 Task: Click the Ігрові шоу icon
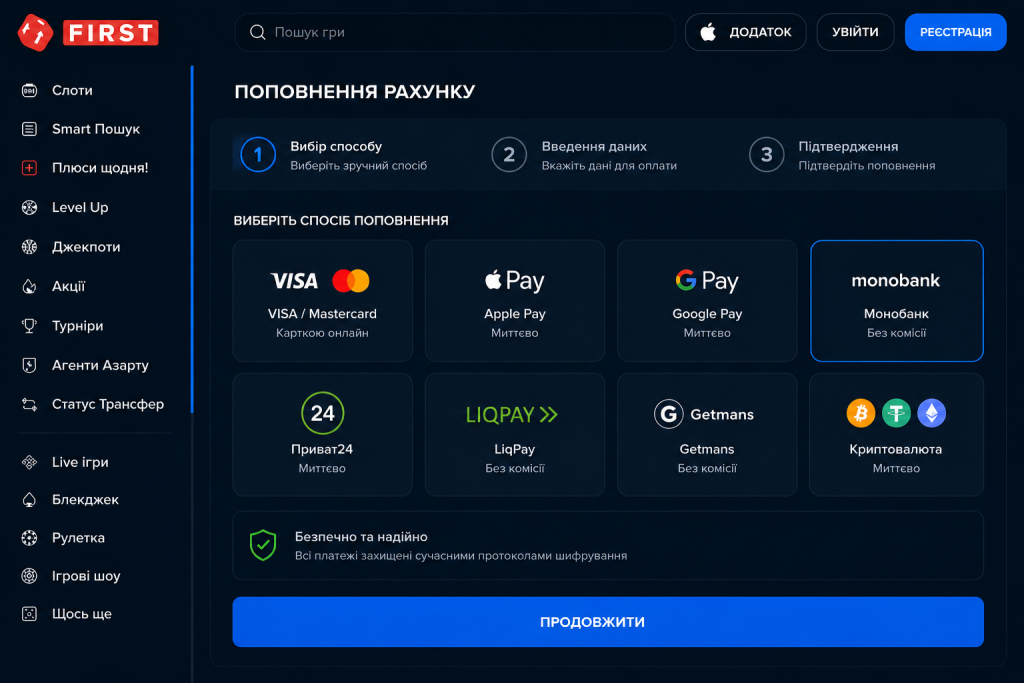29,576
